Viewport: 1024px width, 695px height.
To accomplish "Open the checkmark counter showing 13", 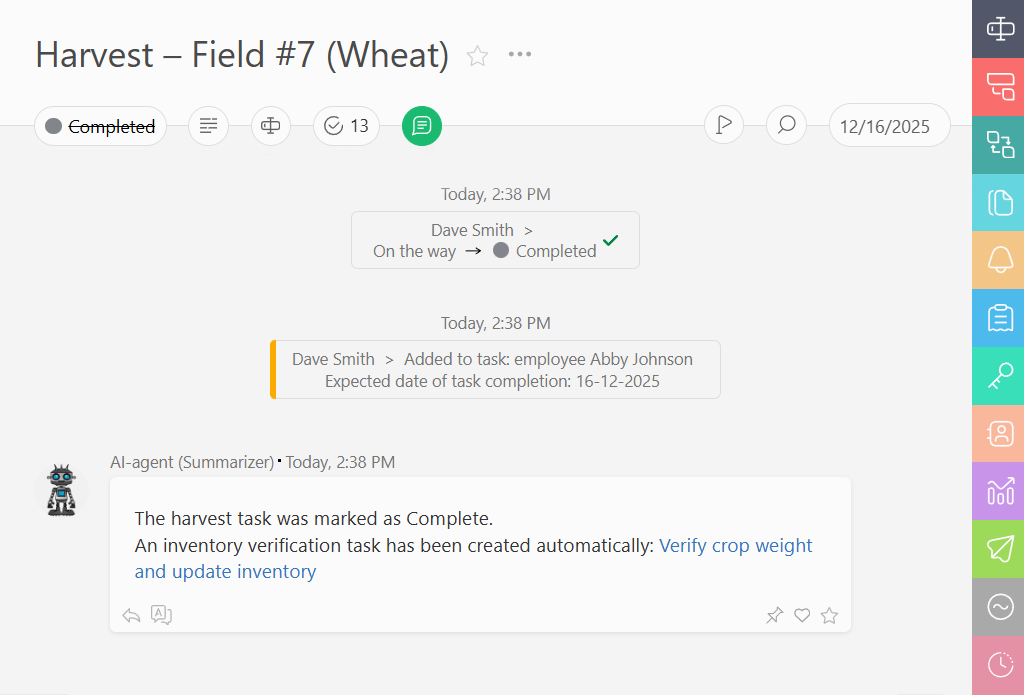I will click(346, 126).
